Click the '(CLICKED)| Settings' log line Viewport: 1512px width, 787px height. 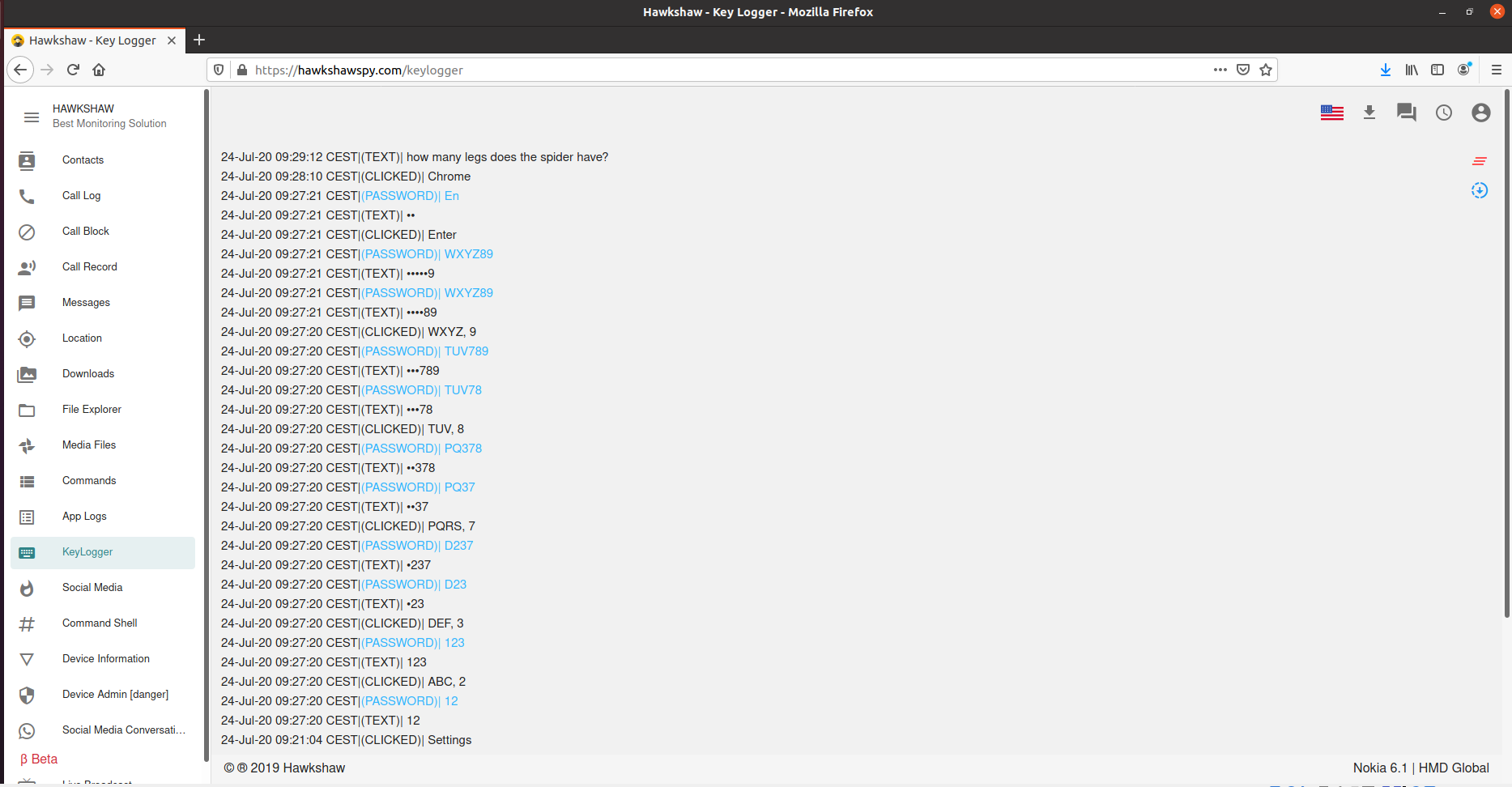[x=347, y=740]
